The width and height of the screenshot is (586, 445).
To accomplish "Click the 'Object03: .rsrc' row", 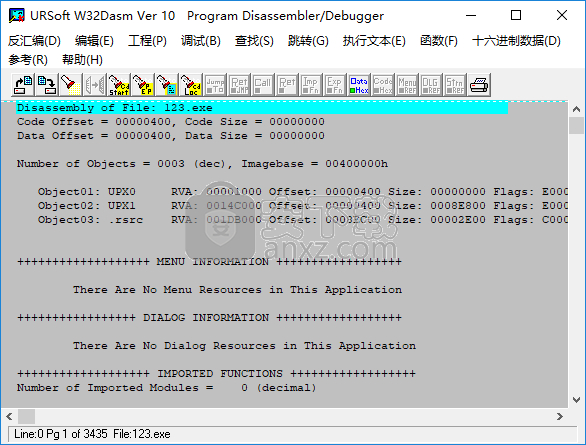I will coord(303,220).
